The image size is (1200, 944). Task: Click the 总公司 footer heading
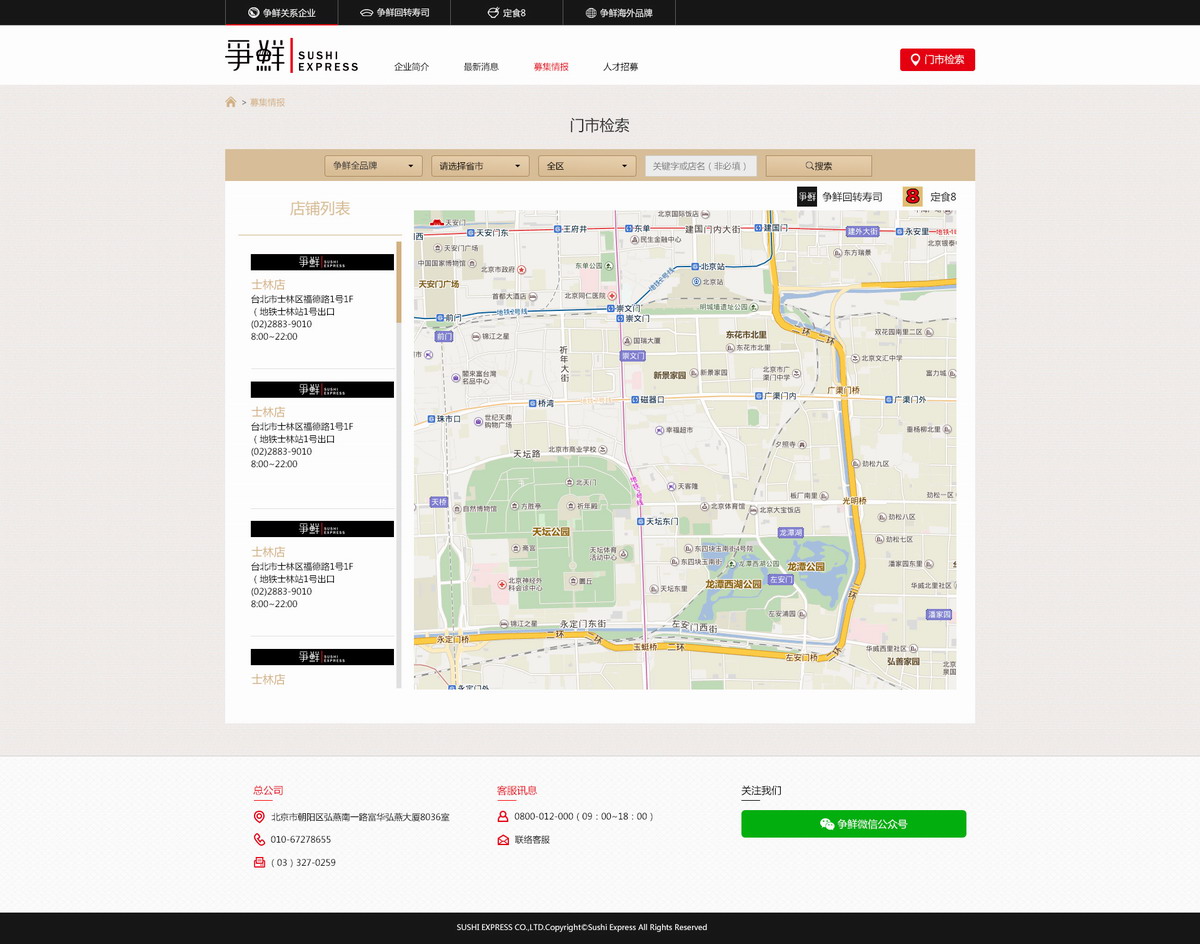(x=268, y=791)
